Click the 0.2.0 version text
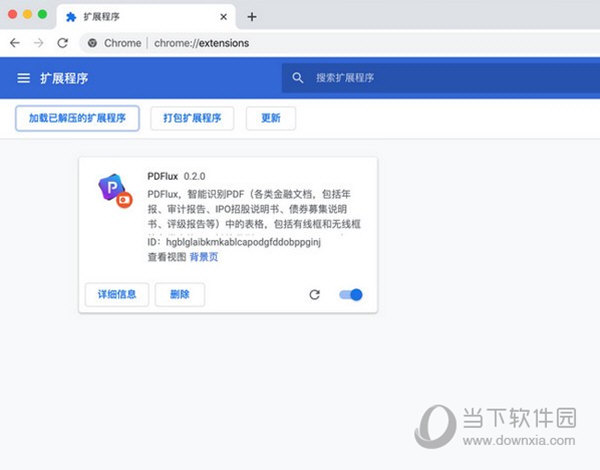The width and height of the screenshot is (600, 470). 194,176
